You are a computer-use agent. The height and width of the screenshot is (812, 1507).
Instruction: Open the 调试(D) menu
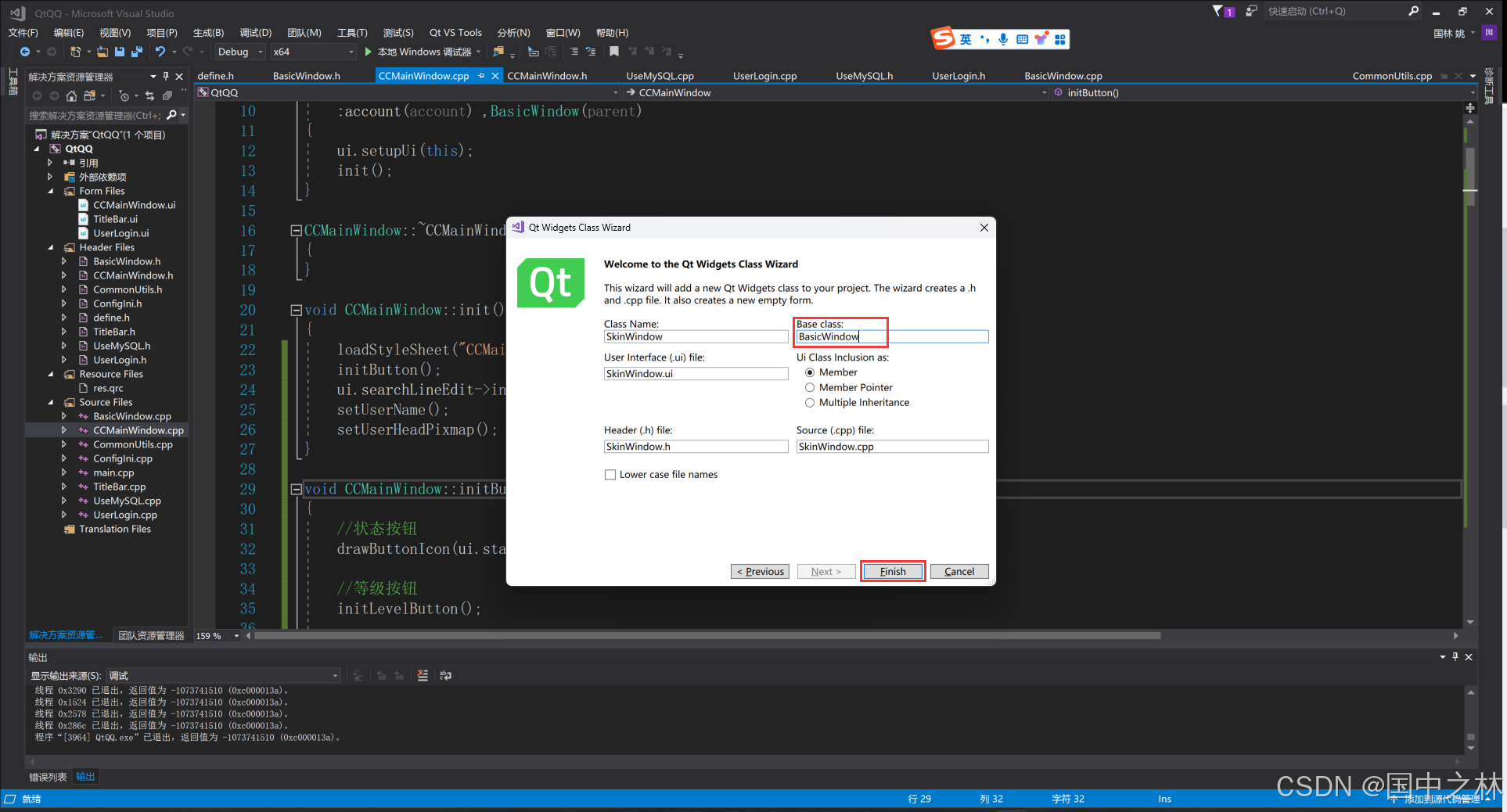pos(255,33)
